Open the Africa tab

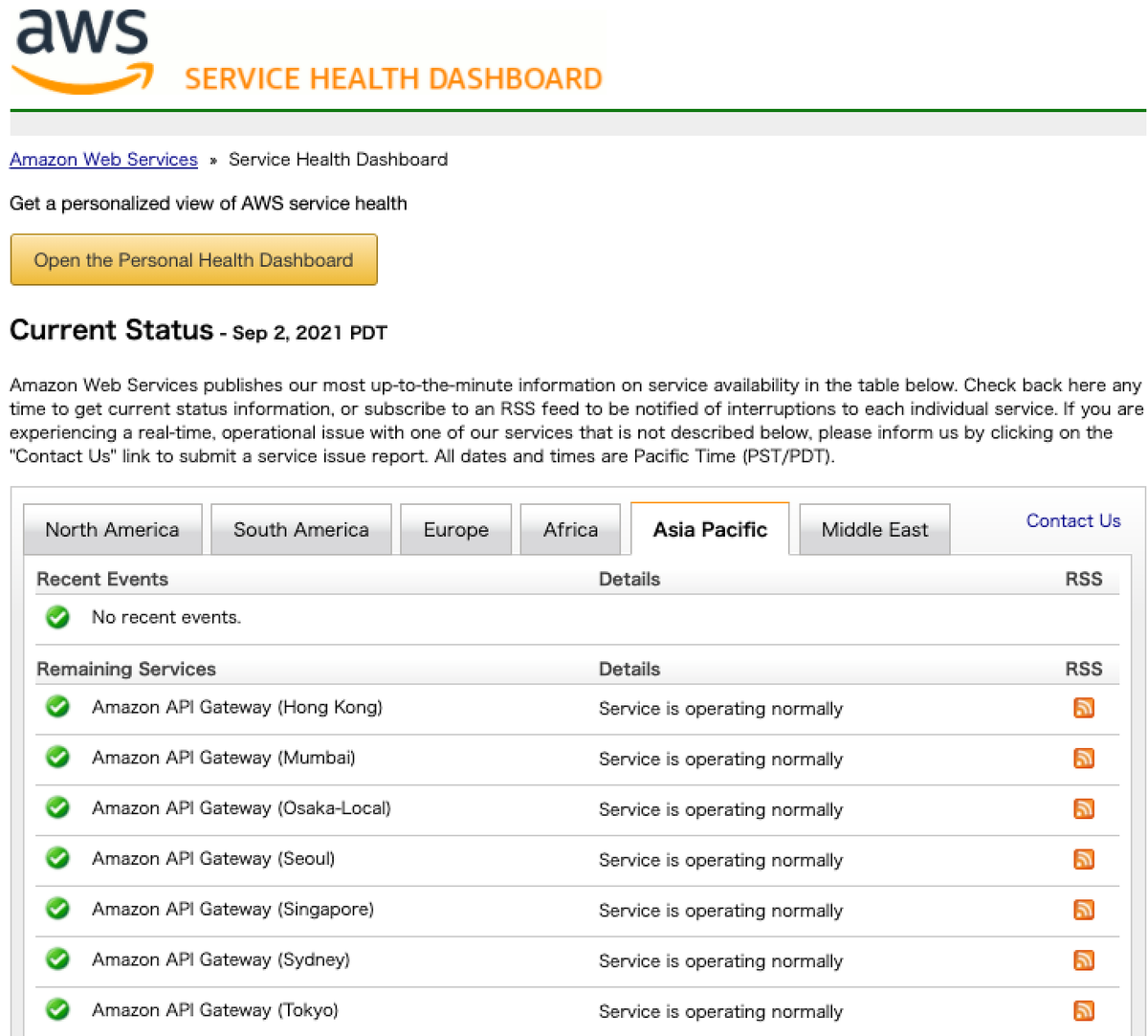click(x=570, y=529)
